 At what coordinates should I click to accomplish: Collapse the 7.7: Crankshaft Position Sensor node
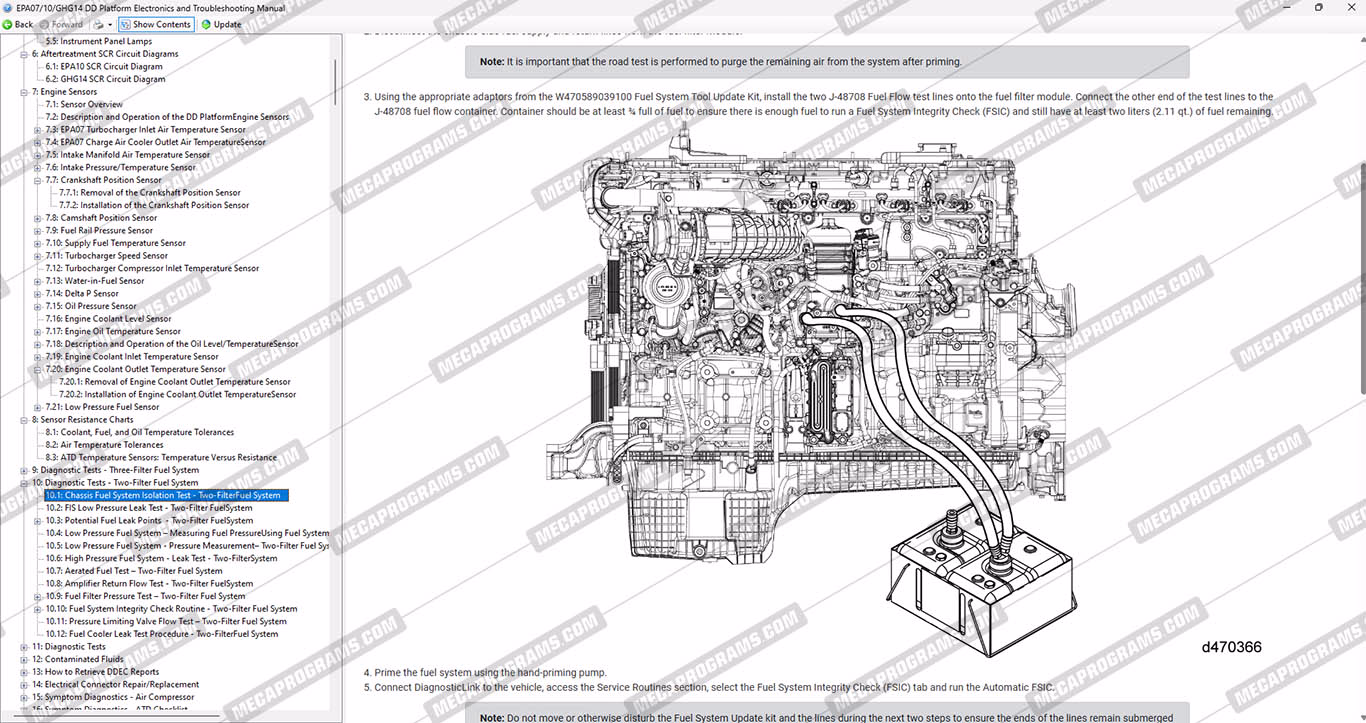tap(38, 180)
